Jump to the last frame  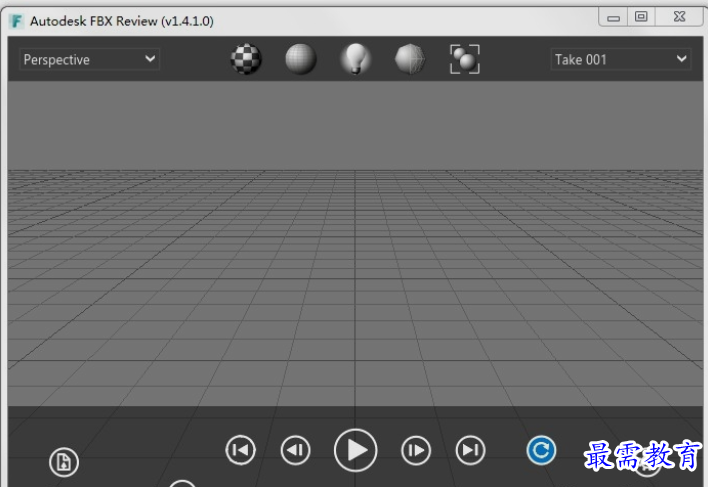tap(470, 451)
